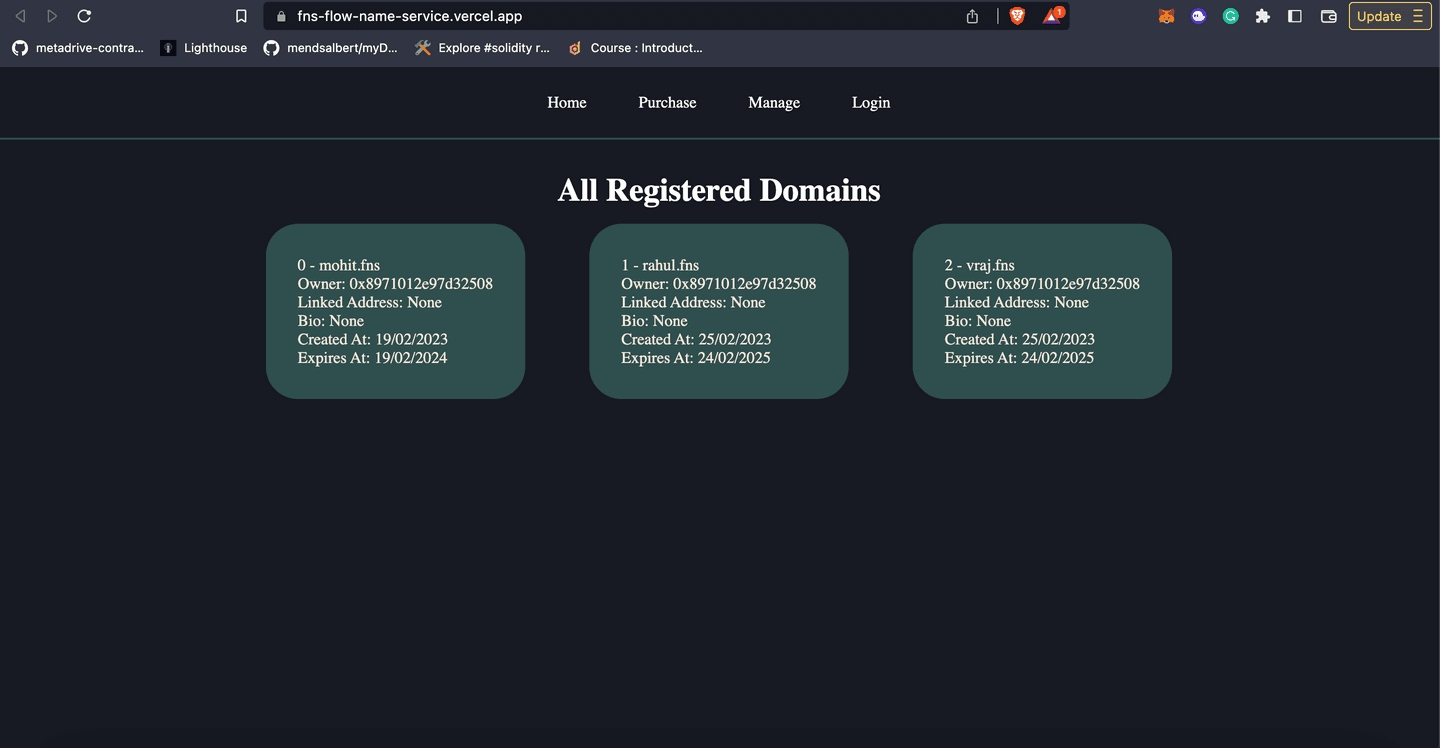Click Created At date on rahul.fns card
This screenshot has height=748, width=1440.
click(696, 339)
